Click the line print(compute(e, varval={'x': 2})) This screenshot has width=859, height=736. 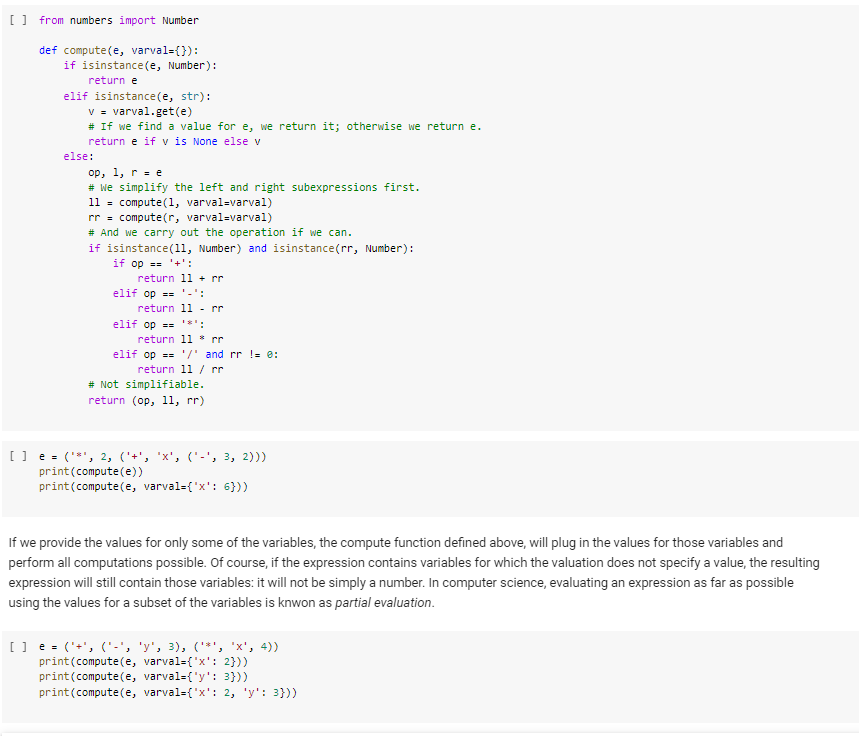tap(144, 661)
